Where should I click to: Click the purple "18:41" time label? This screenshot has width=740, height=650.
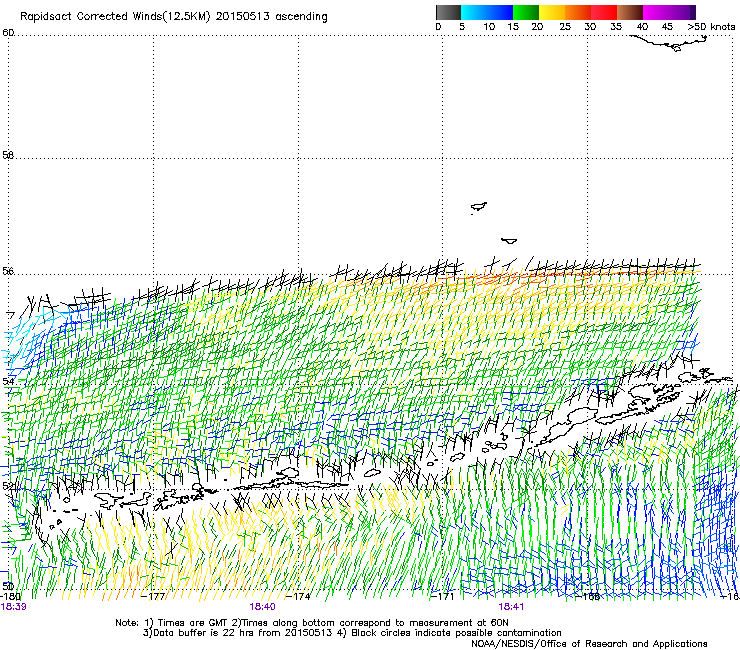point(511,607)
